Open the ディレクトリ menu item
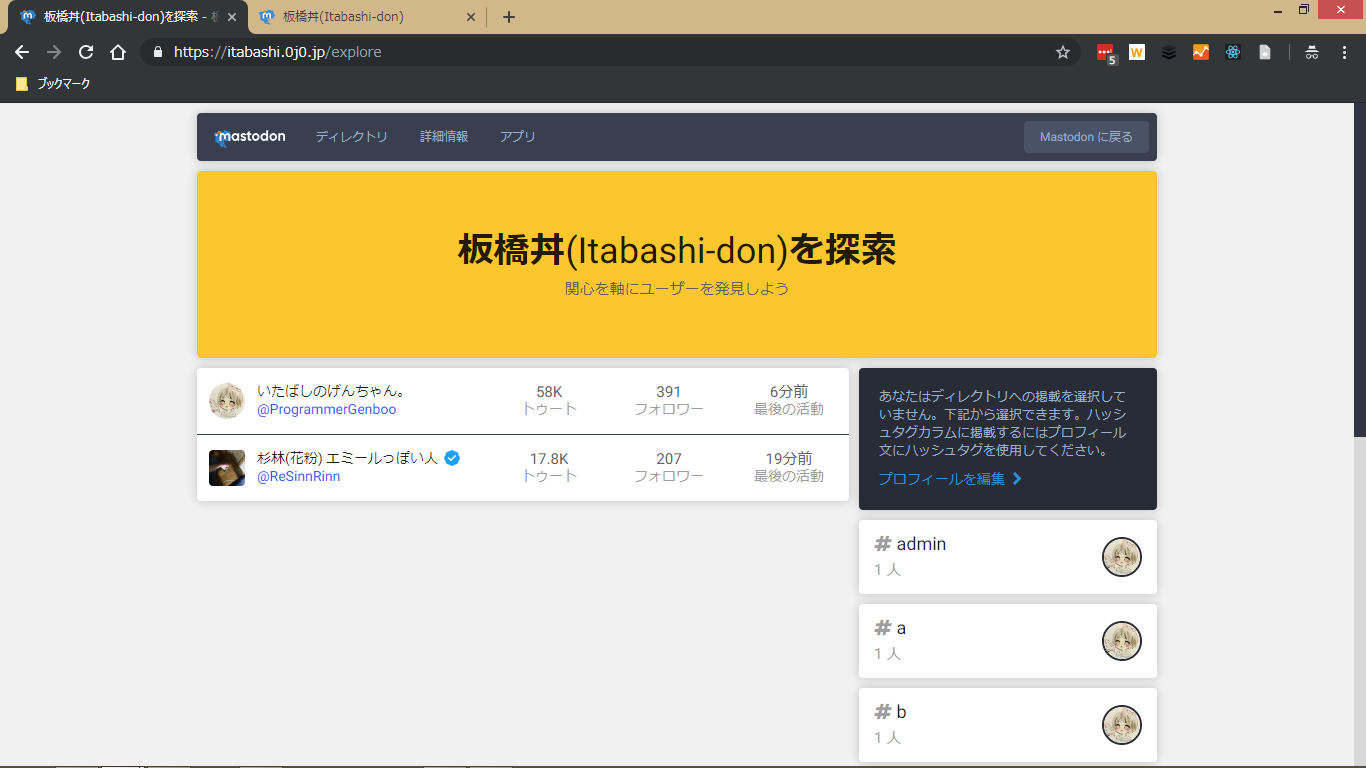This screenshot has width=1366, height=768. point(351,137)
